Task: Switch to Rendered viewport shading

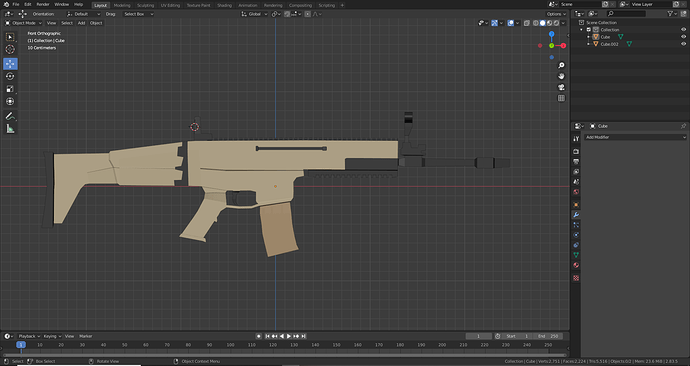Action: point(557,23)
